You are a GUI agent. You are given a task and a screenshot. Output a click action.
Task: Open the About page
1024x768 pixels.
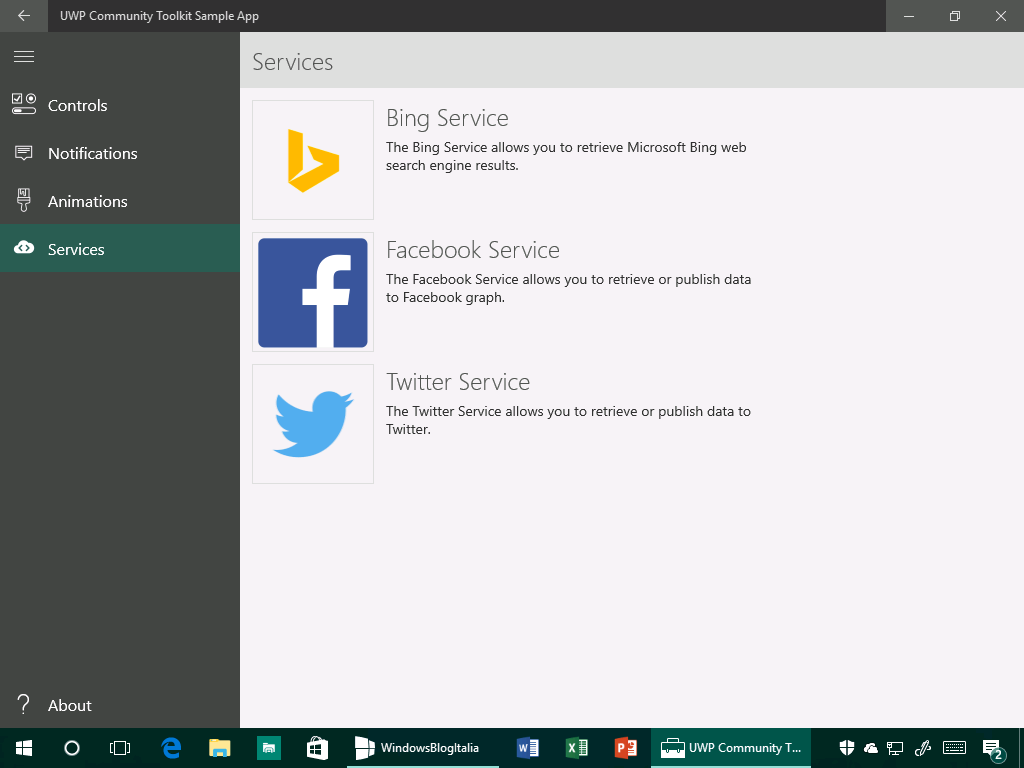[x=120, y=705]
